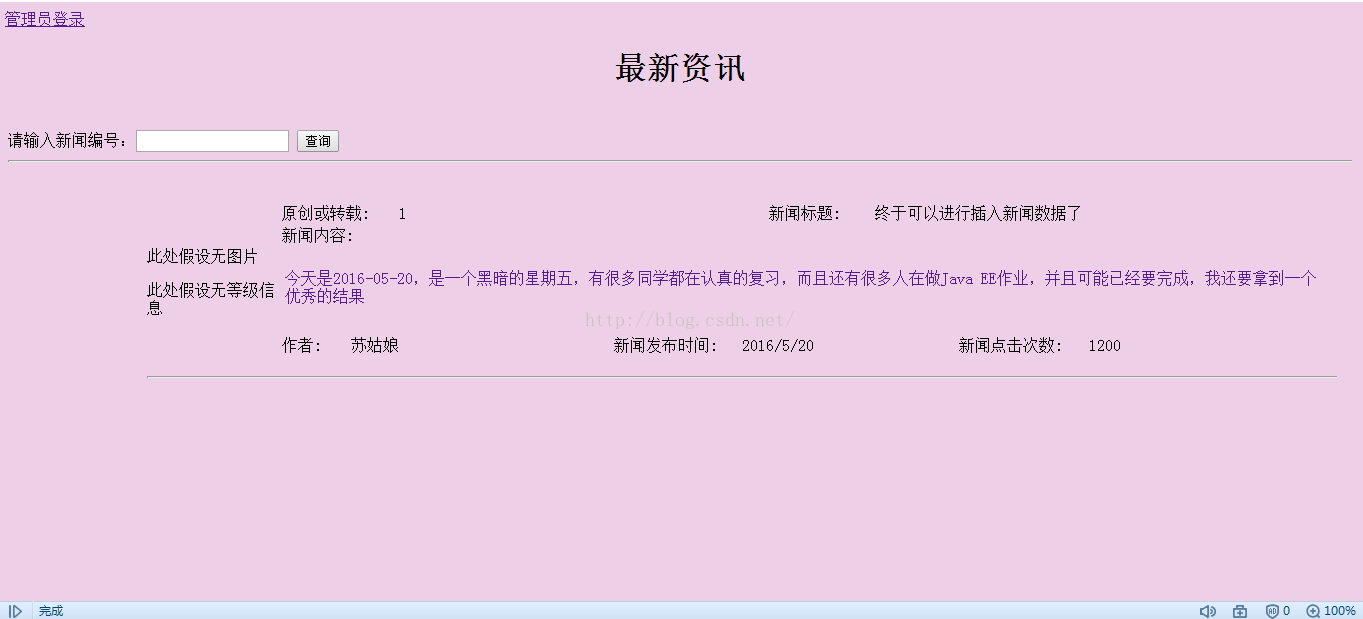Click the hit count value 1200
This screenshot has width=1363, height=619.
pyautogui.click(x=1104, y=345)
